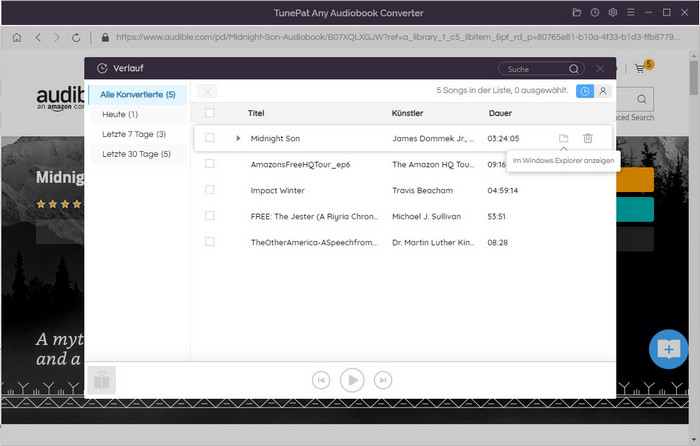Open settings gear icon in title bar
The height and width of the screenshot is (446, 700).
(x=612, y=13)
